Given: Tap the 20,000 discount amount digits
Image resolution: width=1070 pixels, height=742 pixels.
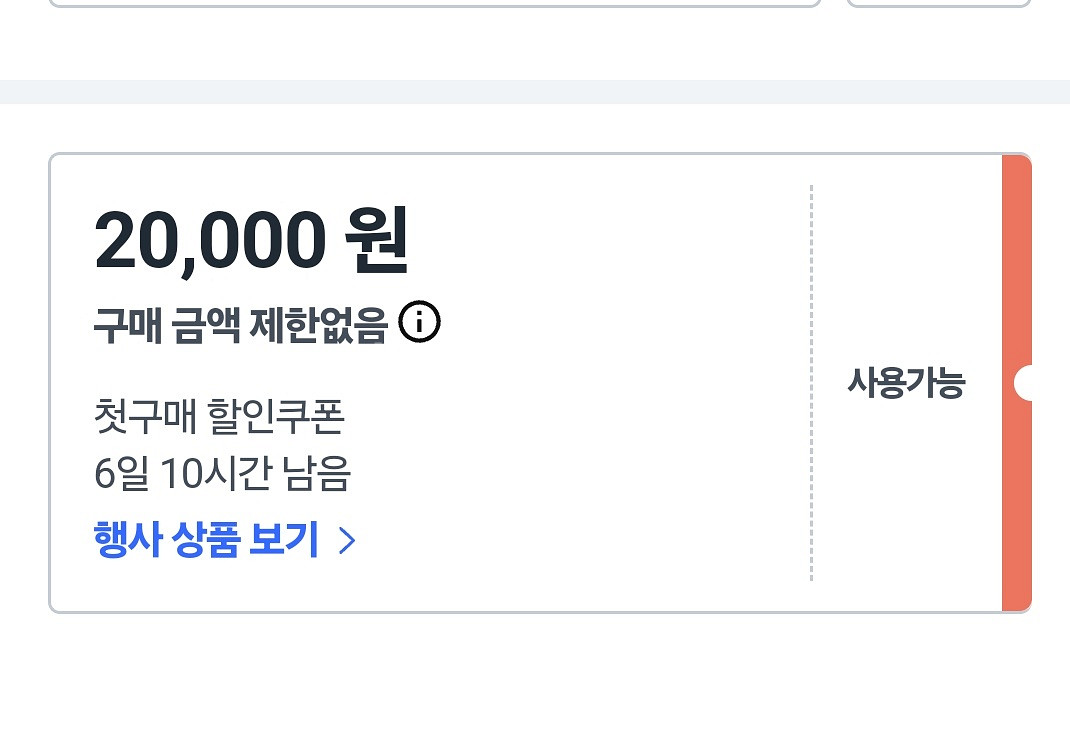Looking at the screenshot, I should coord(209,241).
